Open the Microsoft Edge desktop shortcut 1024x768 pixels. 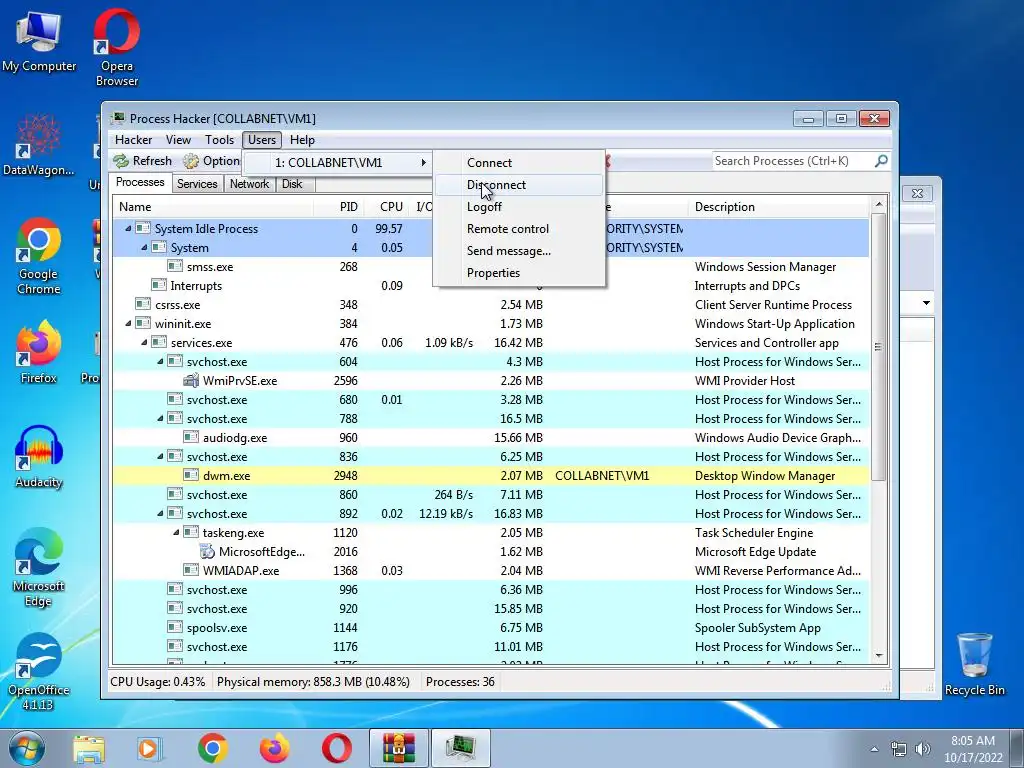click(38, 567)
